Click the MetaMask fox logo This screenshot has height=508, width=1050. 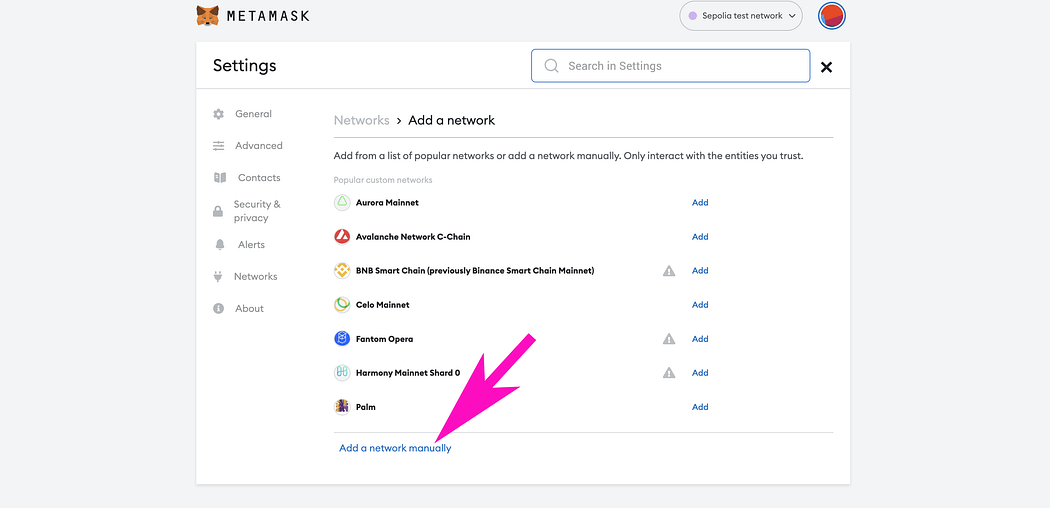coord(208,15)
